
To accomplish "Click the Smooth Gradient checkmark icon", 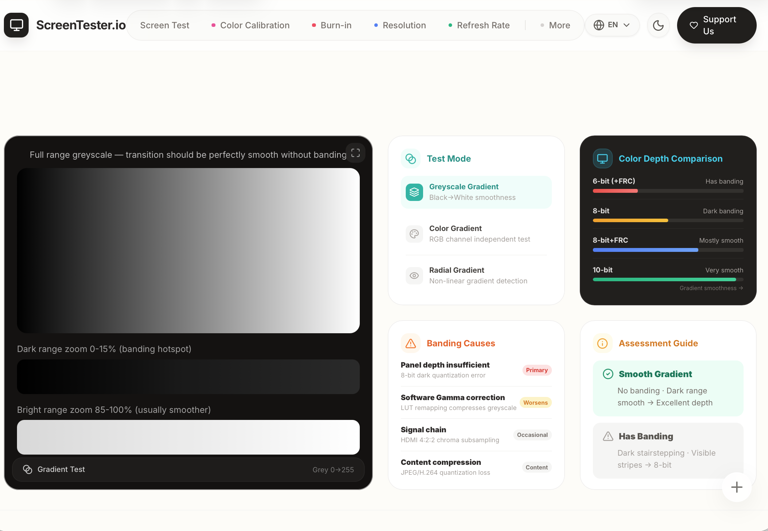I will tap(608, 374).
